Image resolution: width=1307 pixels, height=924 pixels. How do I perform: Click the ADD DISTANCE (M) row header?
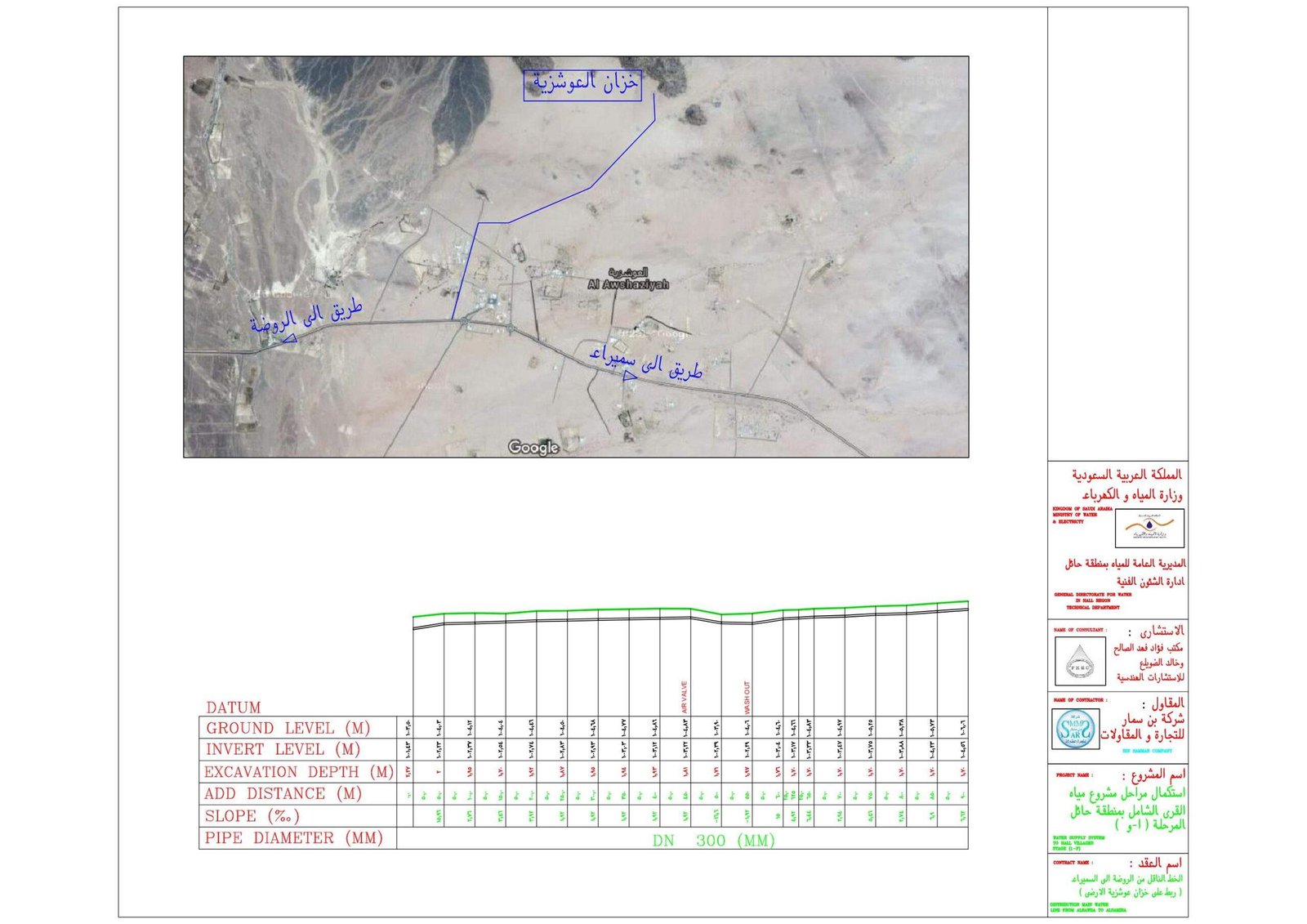[x=283, y=793]
